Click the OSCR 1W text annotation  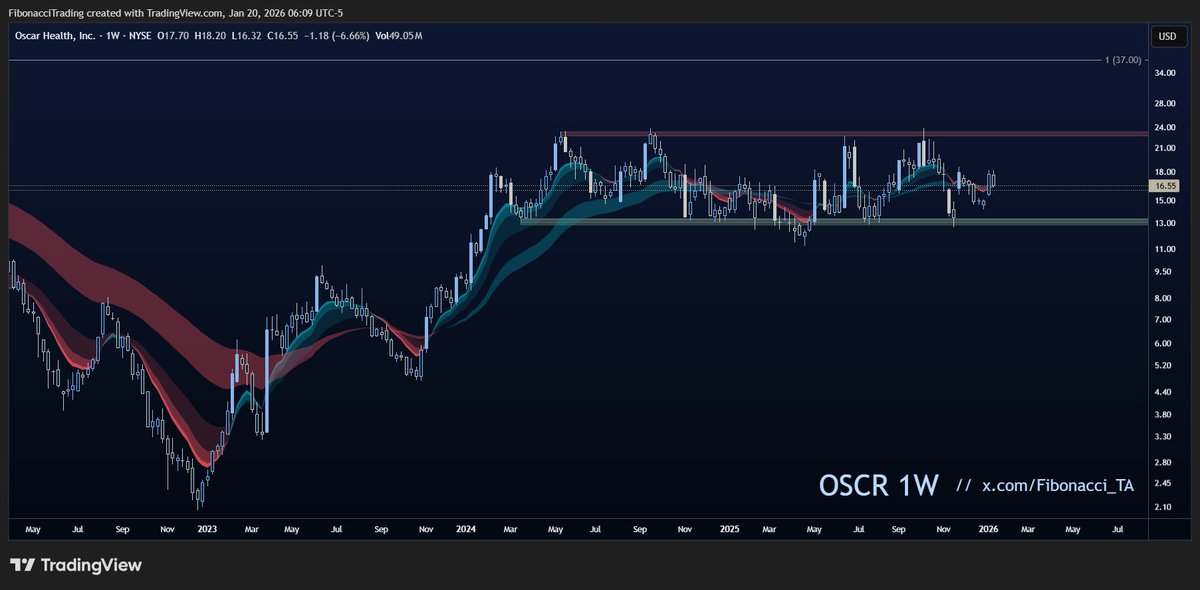pos(879,485)
